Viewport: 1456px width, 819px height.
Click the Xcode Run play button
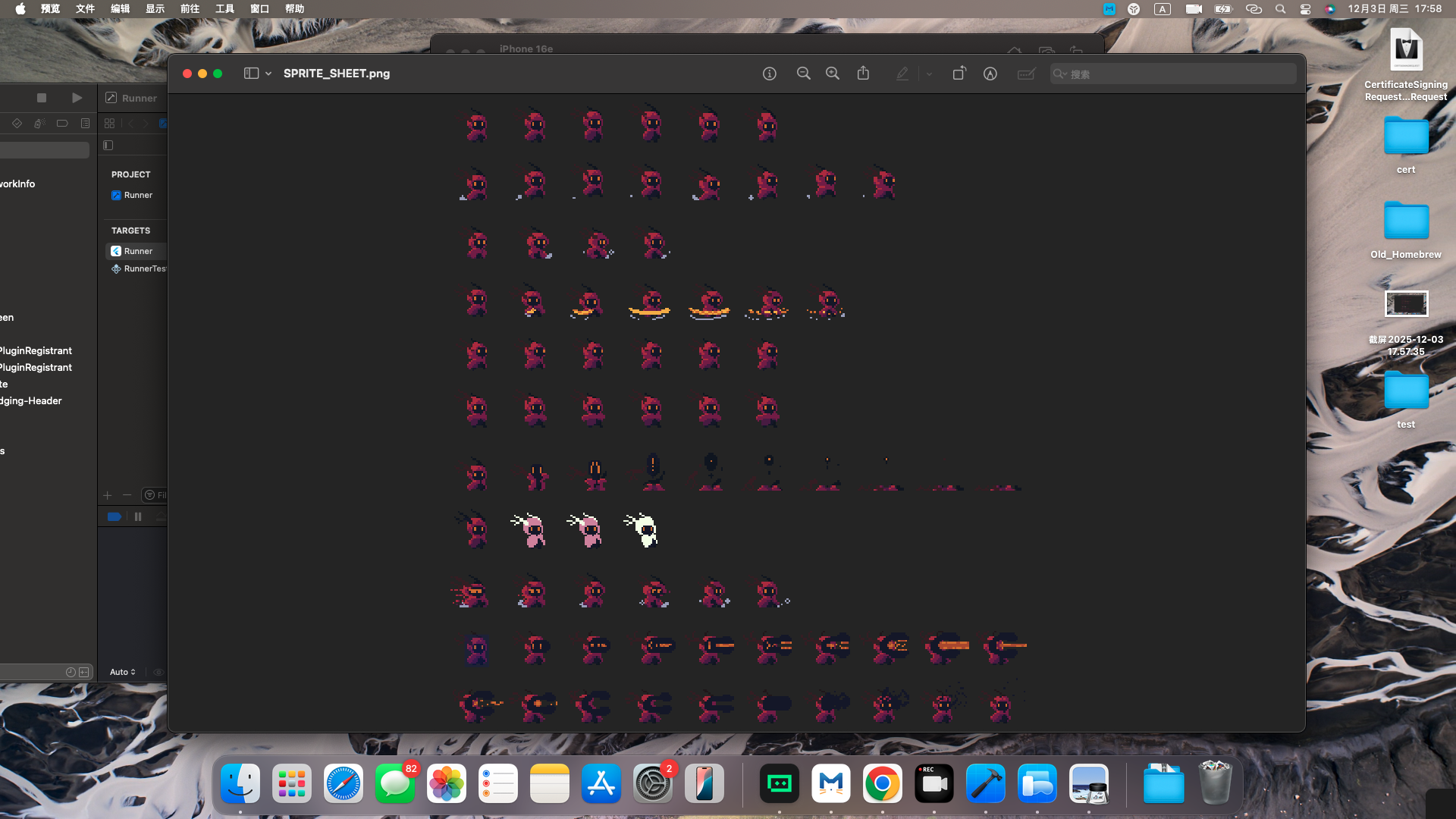coord(77,98)
